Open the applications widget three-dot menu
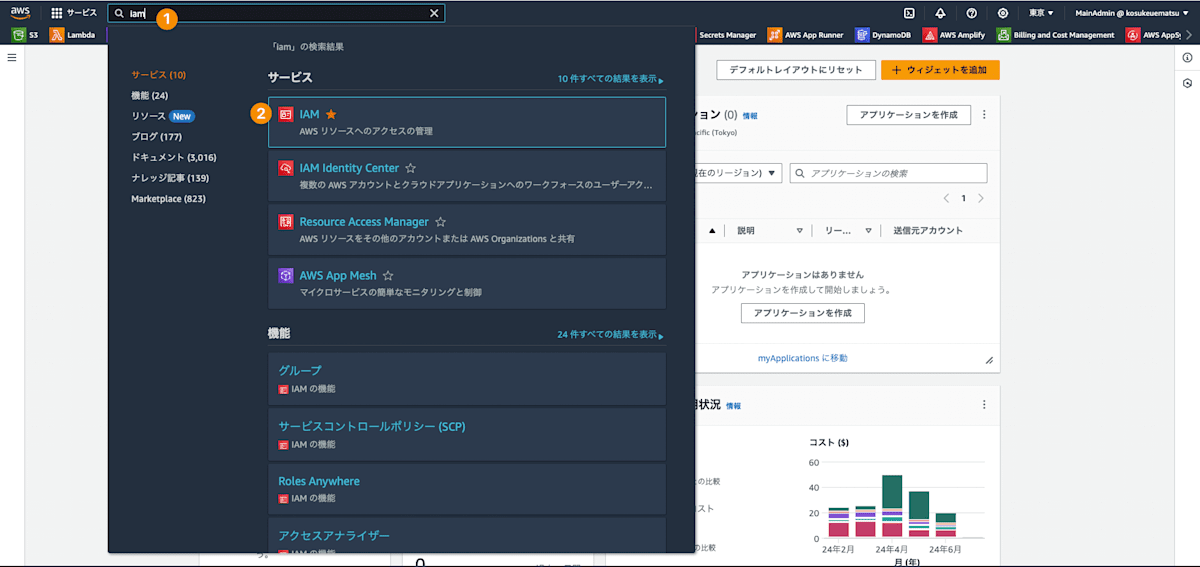This screenshot has height=567, width=1200. click(984, 115)
